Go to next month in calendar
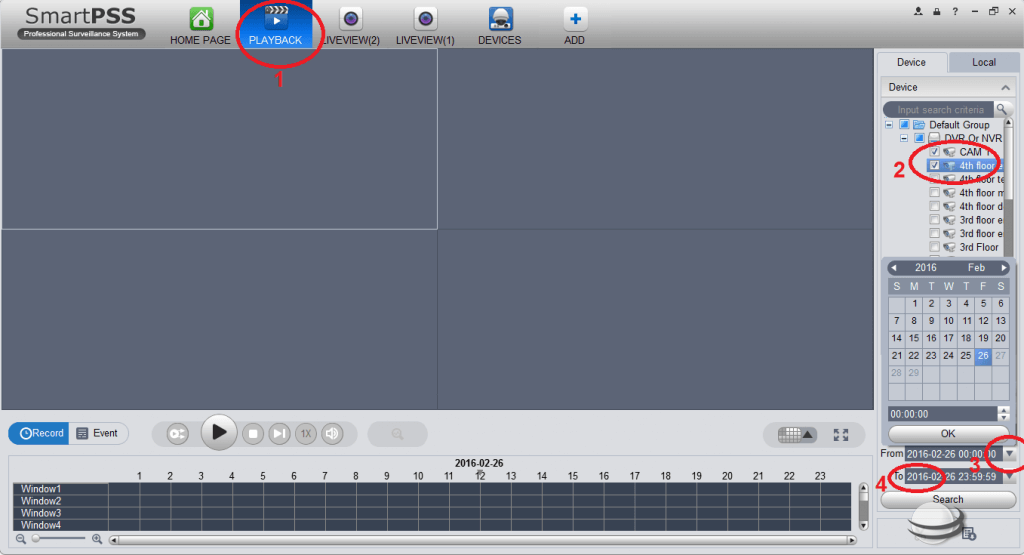 tap(1004, 268)
